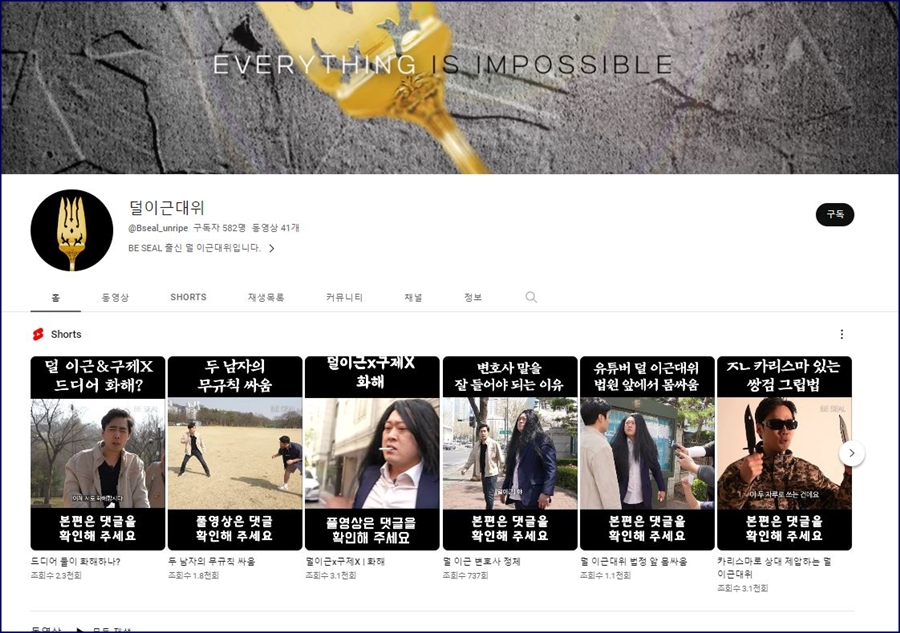The image size is (900, 633).
Task: Open channel search magnifier icon
Action: click(531, 297)
